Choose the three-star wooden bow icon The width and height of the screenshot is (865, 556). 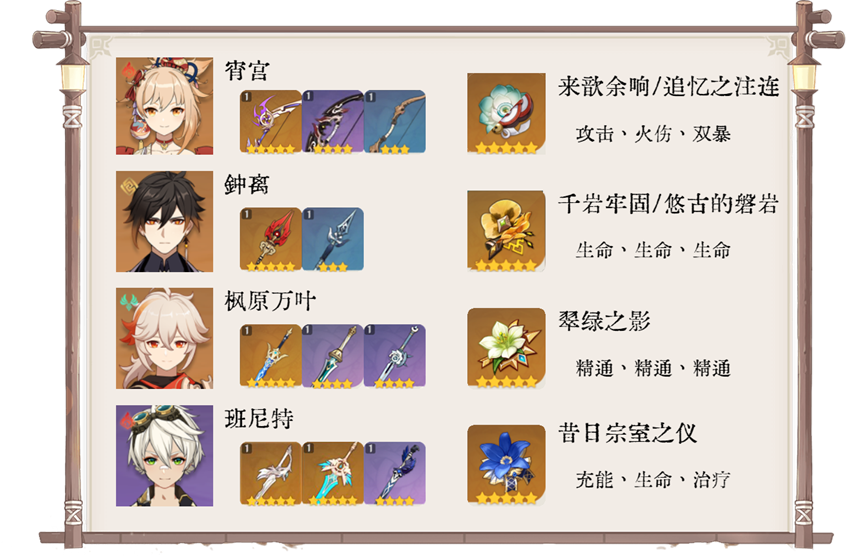click(x=395, y=121)
